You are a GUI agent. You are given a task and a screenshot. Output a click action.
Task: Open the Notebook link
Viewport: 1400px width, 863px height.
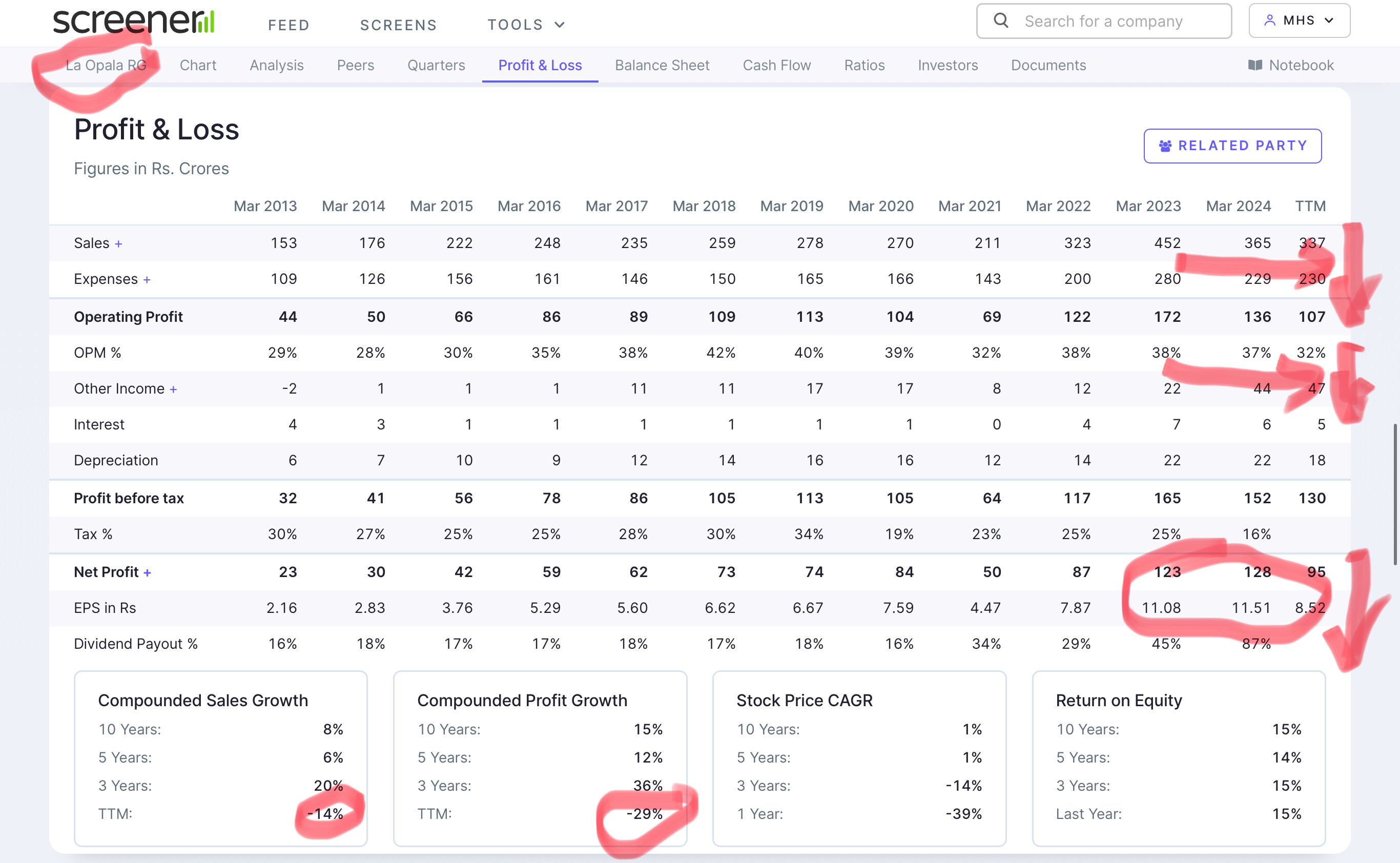point(1301,65)
